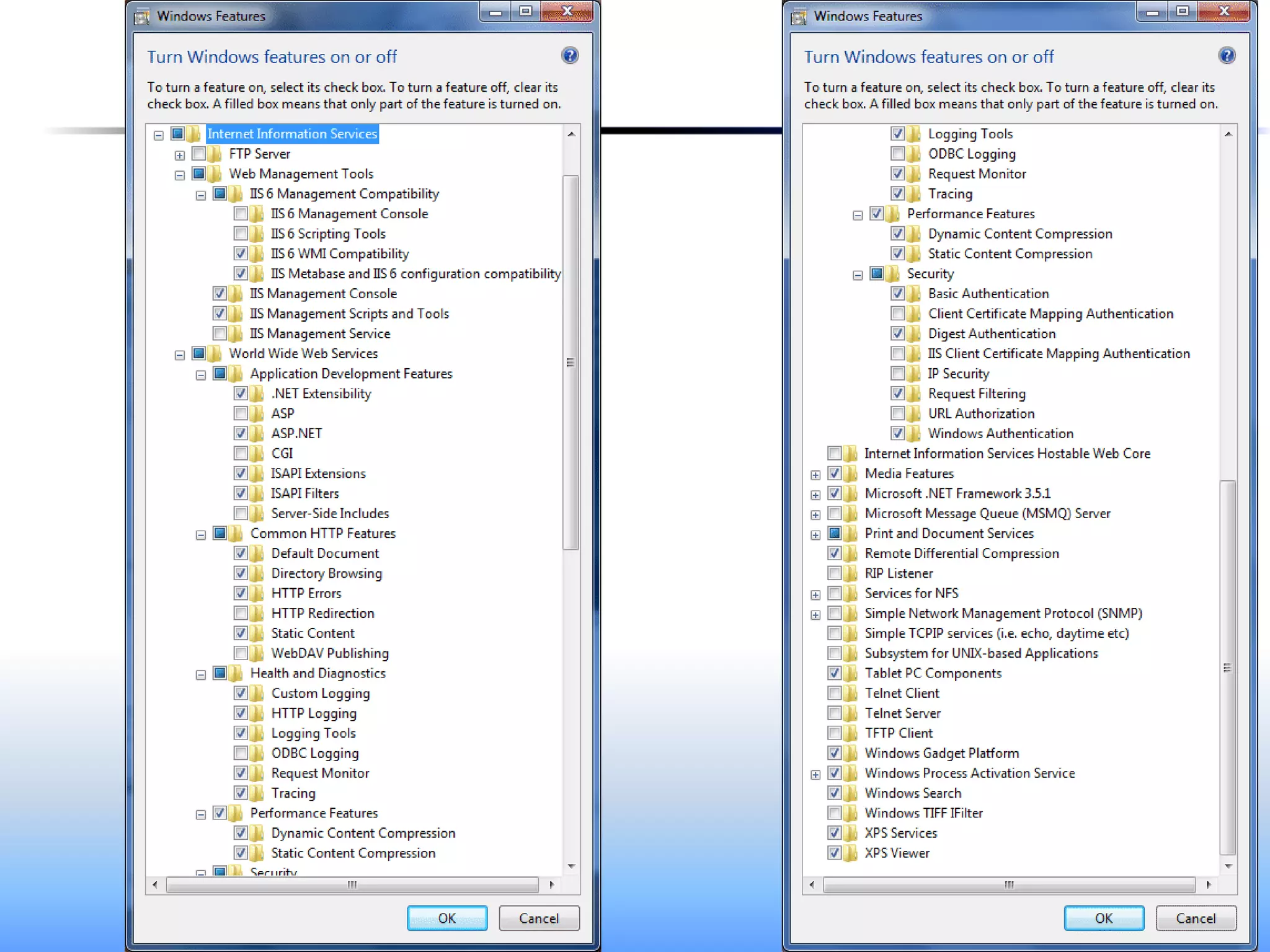This screenshot has height=952, width=1270.
Task: Click the Windows Search folder icon
Action: pos(850,793)
